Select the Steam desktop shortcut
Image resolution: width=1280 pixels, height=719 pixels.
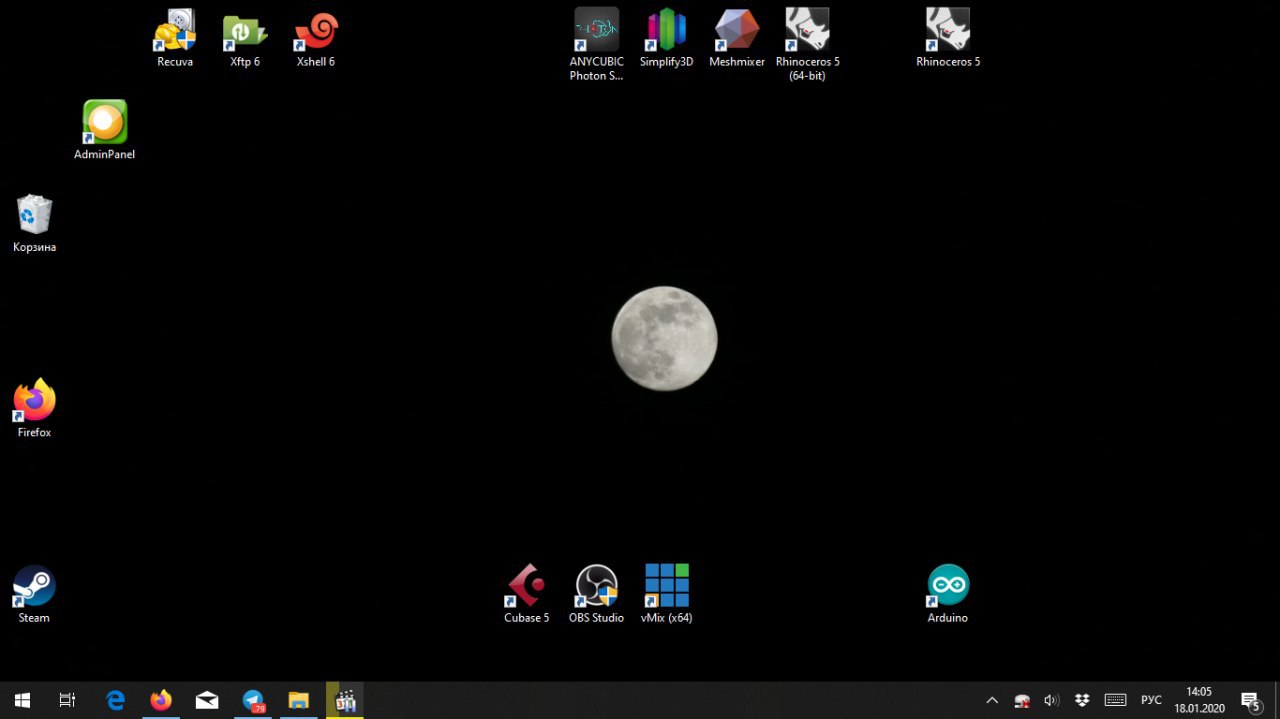pos(35,594)
